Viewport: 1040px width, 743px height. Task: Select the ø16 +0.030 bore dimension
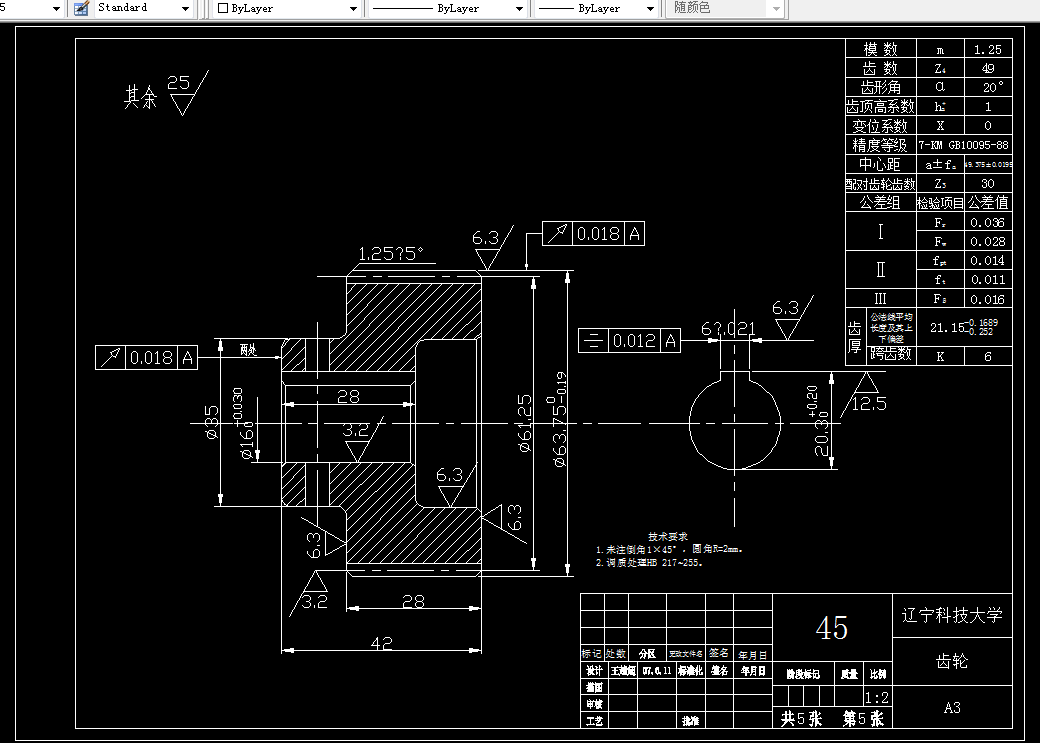(x=243, y=424)
